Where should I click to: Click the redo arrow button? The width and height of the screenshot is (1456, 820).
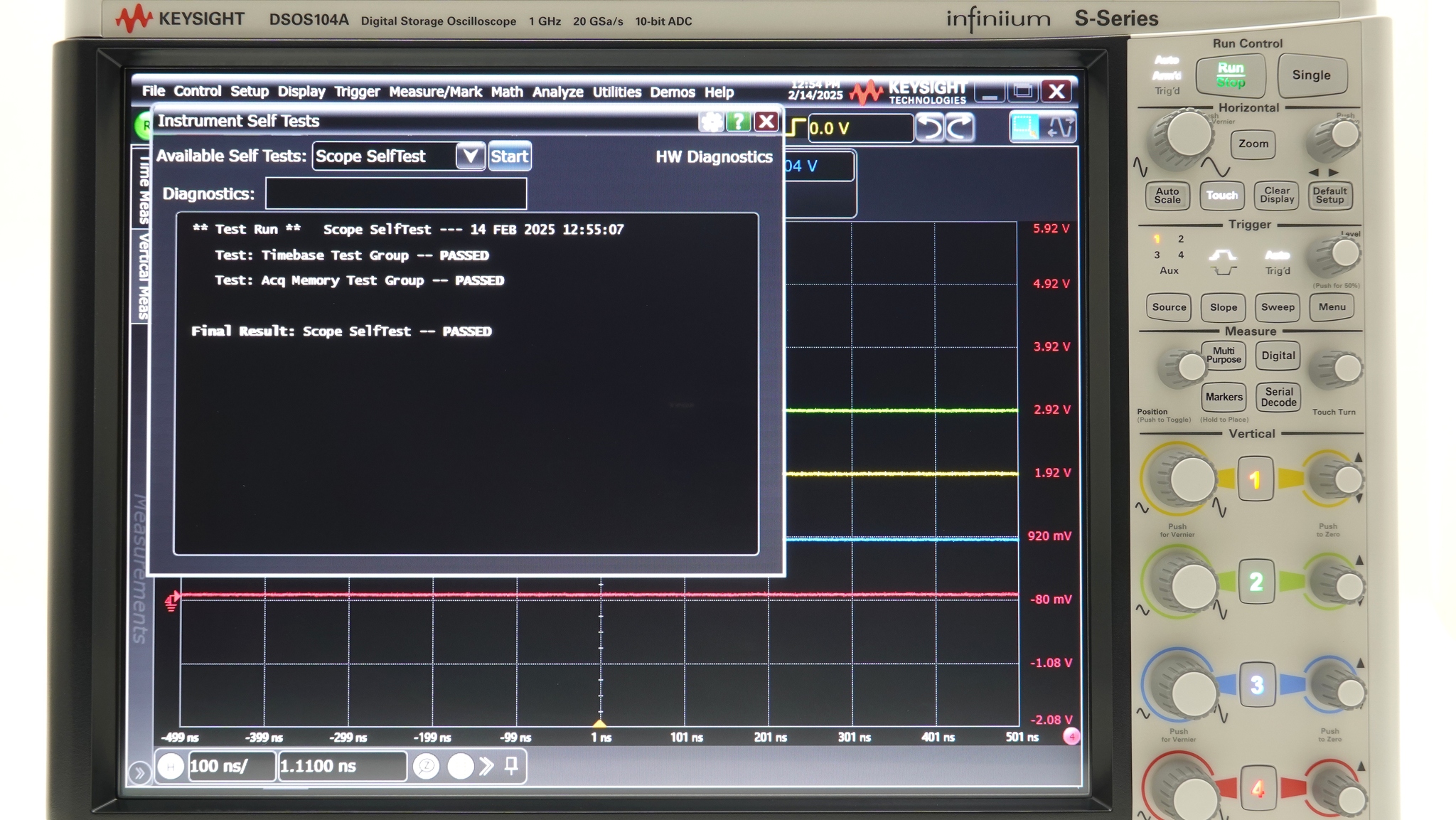point(959,128)
